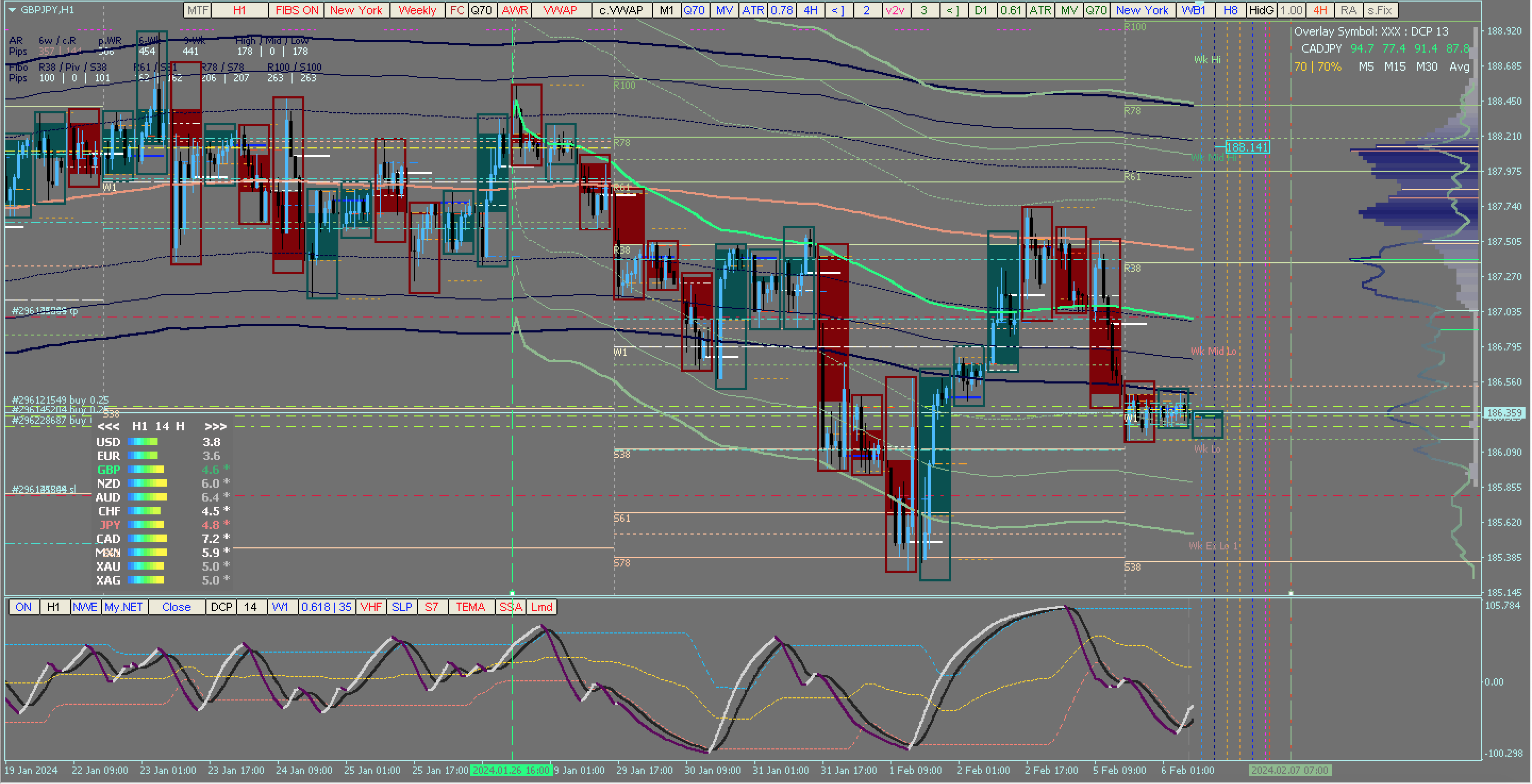The image size is (1532, 784).
Task: Click the red New York session button
Action: tap(356, 10)
